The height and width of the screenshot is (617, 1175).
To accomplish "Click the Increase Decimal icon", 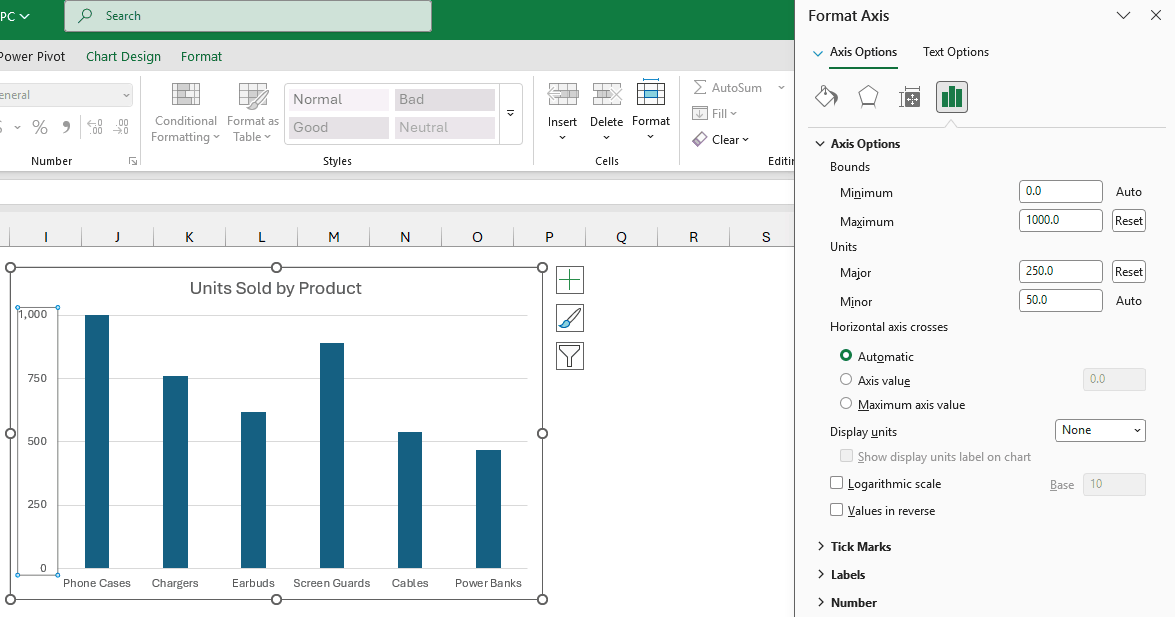I will [x=94, y=127].
